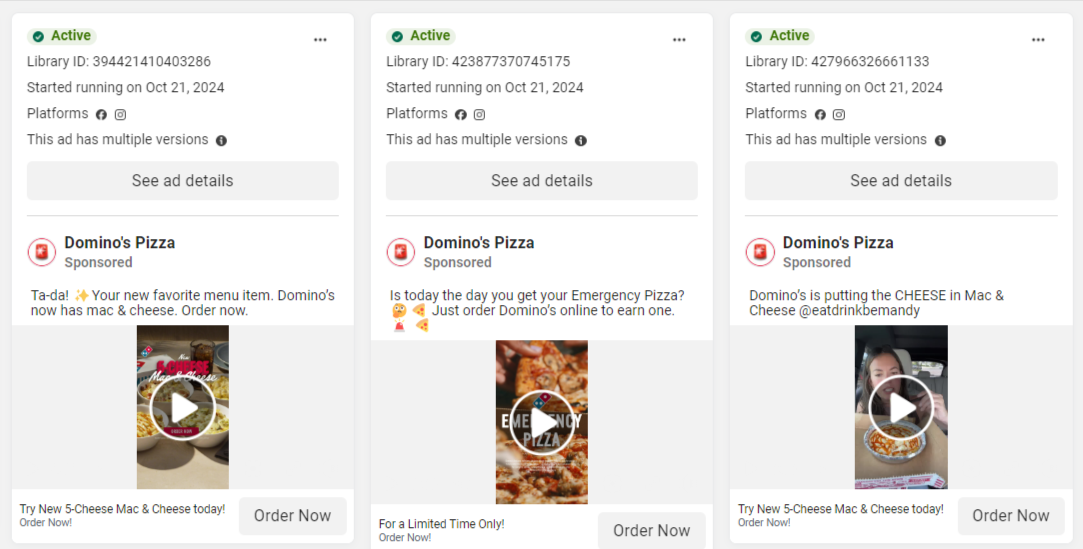Click Order Now on the Ta-da mac & cheese ad
The width and height of the screenshot is (1083, 549).
[293, 516]
